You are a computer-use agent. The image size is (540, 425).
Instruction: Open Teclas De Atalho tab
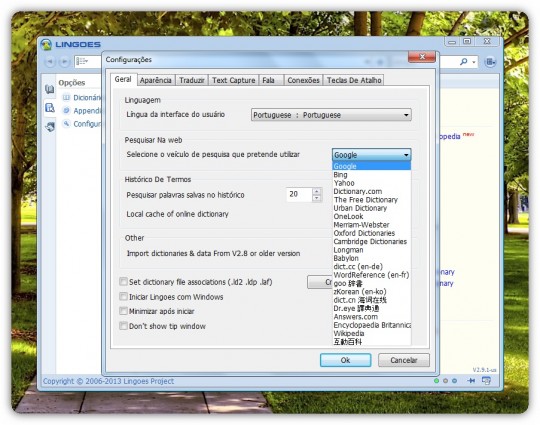click(354, 80)
